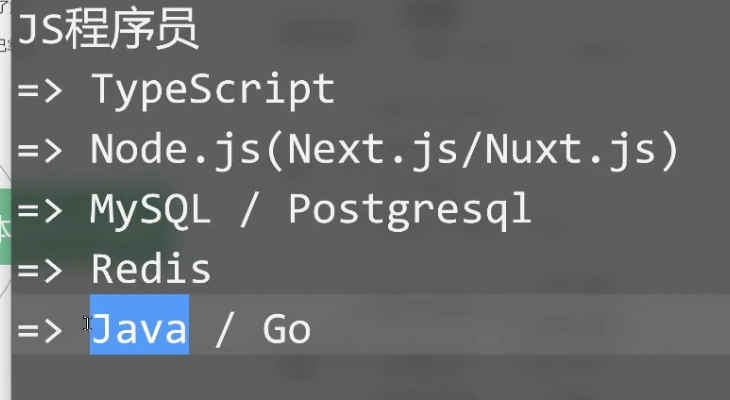Click the arrow before TypeScript
Image resolution: width=730 pixels, height=400 pixels.
pos(40,90)
